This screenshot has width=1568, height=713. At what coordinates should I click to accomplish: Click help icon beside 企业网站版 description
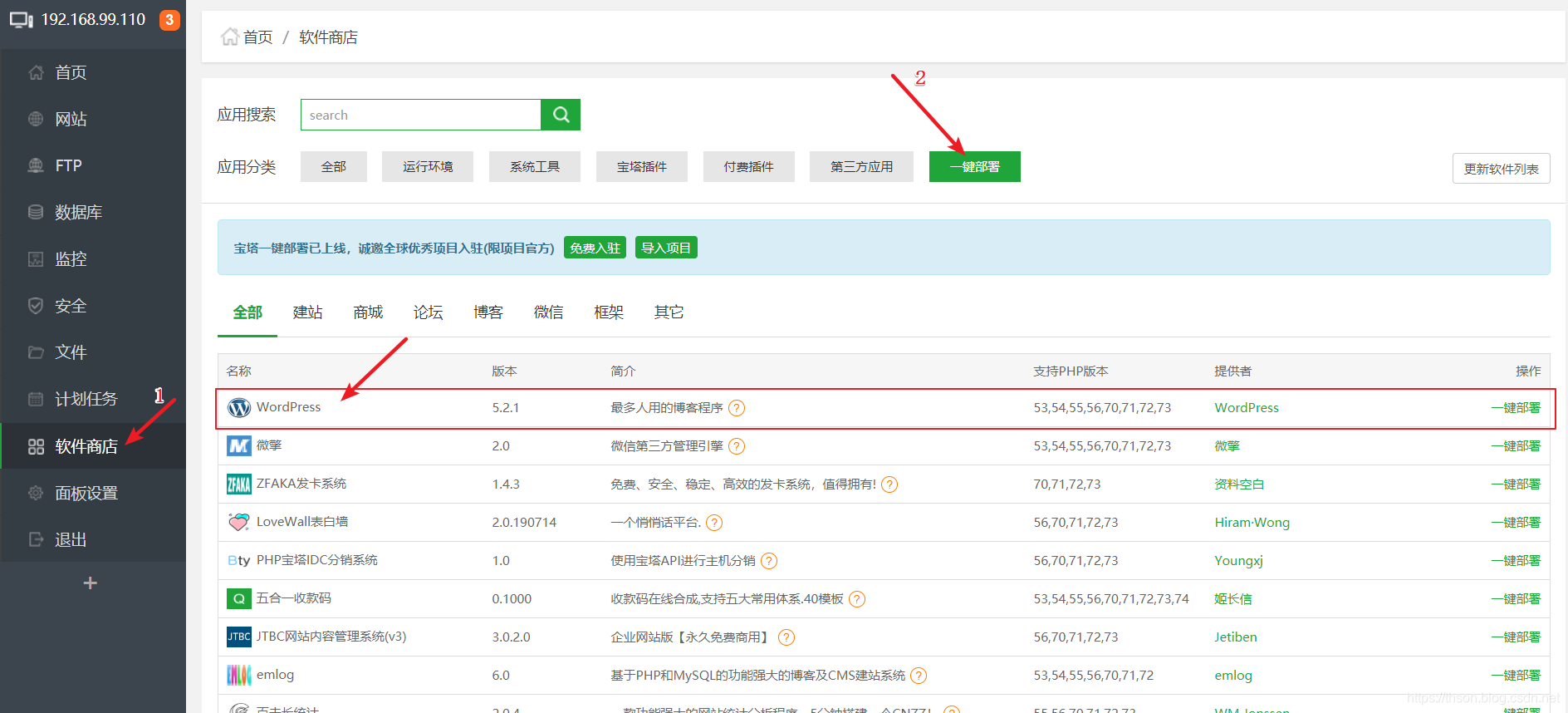(786, 637)
